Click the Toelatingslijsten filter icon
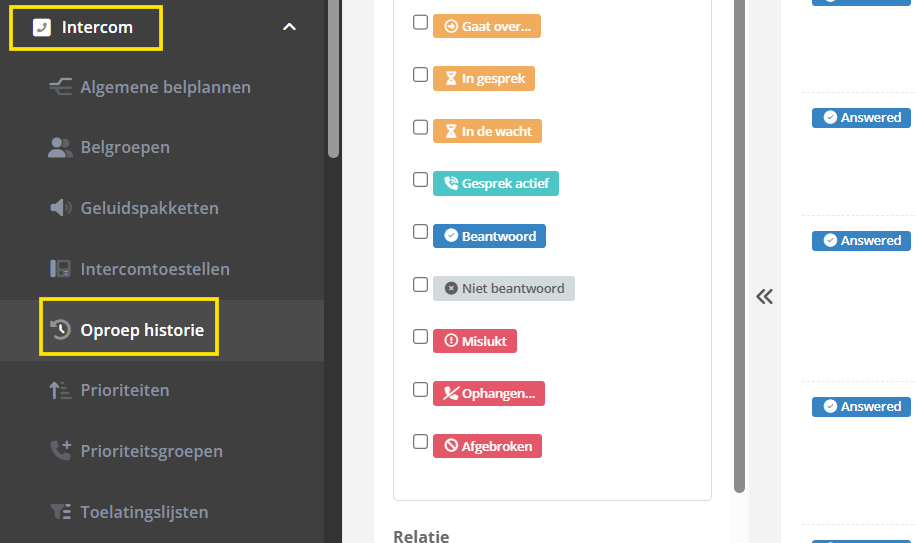The height and width of the screenshot is (543, 916). tap(60, 512)
